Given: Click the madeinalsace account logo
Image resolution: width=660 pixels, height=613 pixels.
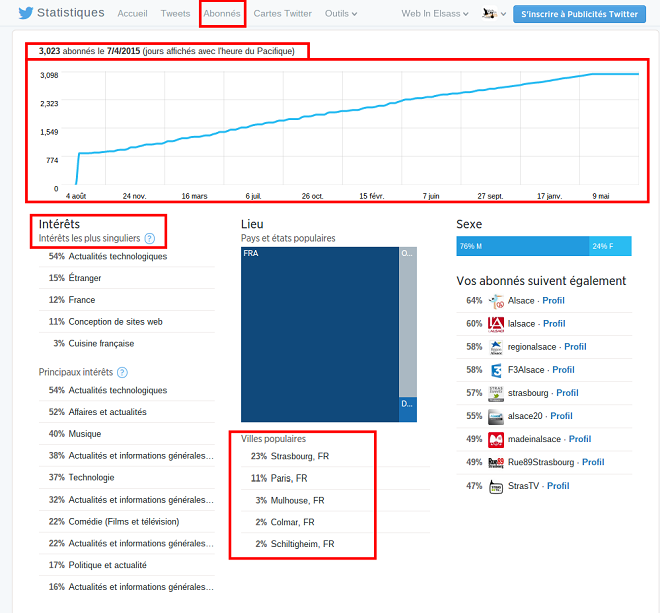Looking at the screenshot, I should coord(496,440).
